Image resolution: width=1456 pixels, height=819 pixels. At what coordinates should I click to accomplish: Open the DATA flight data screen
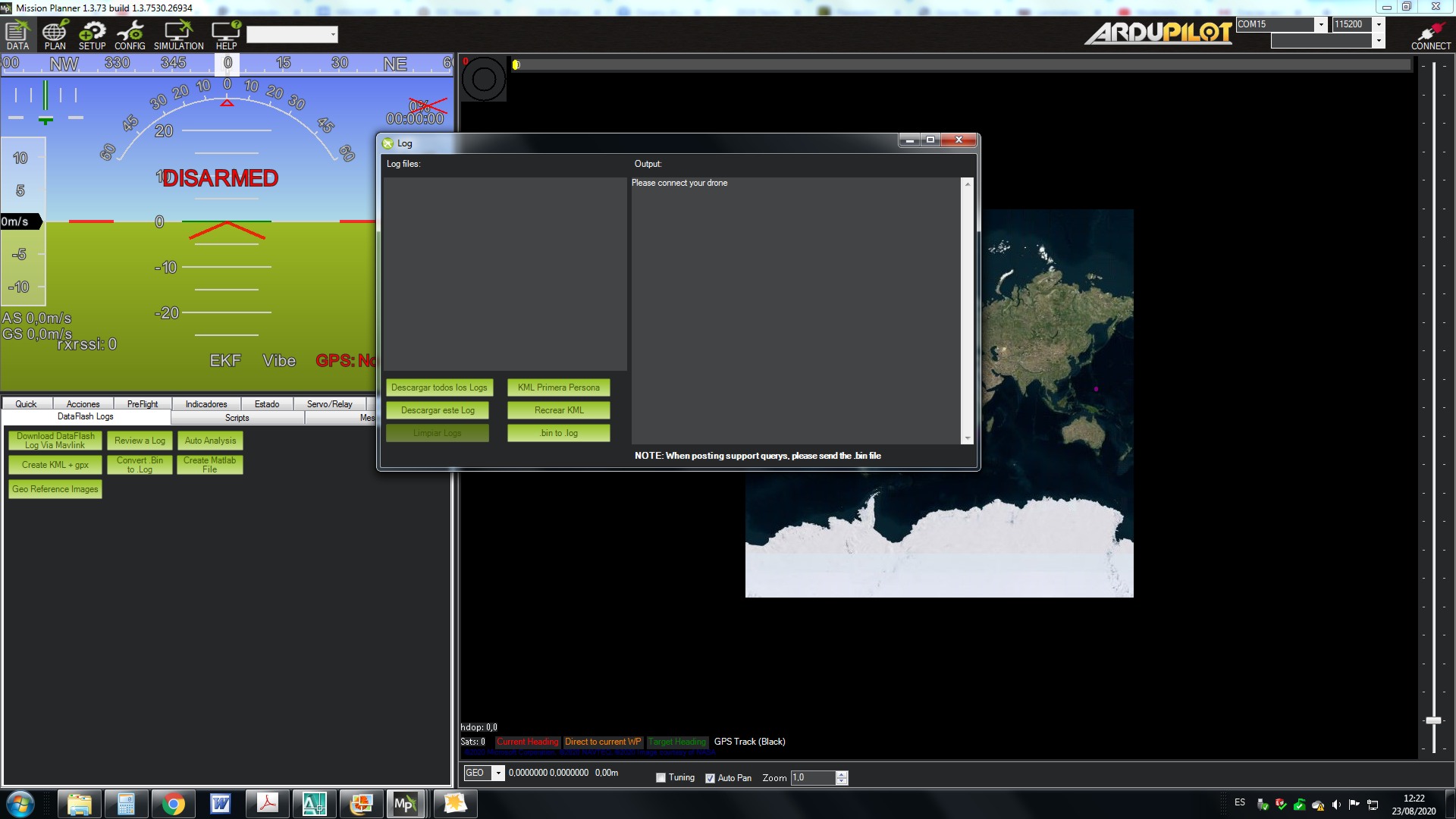point(17,35)
